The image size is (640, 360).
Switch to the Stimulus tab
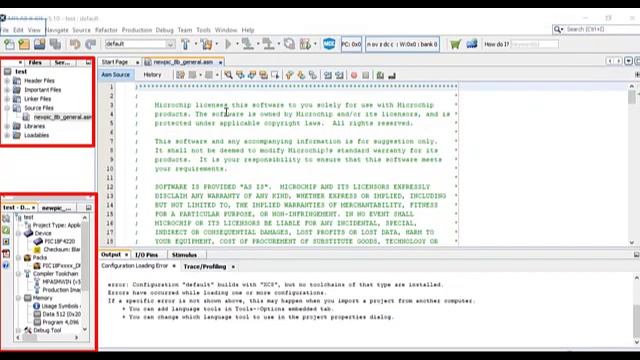[184, 255]
